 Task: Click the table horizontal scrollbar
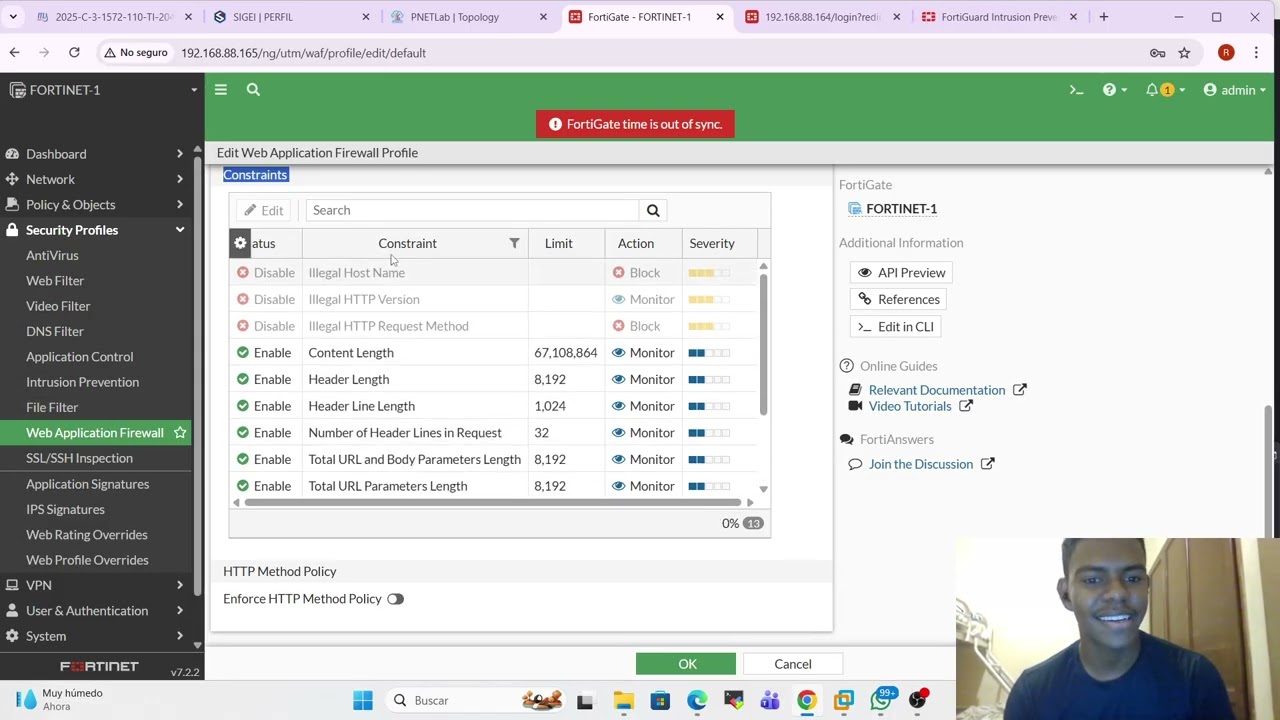[495, 503]
